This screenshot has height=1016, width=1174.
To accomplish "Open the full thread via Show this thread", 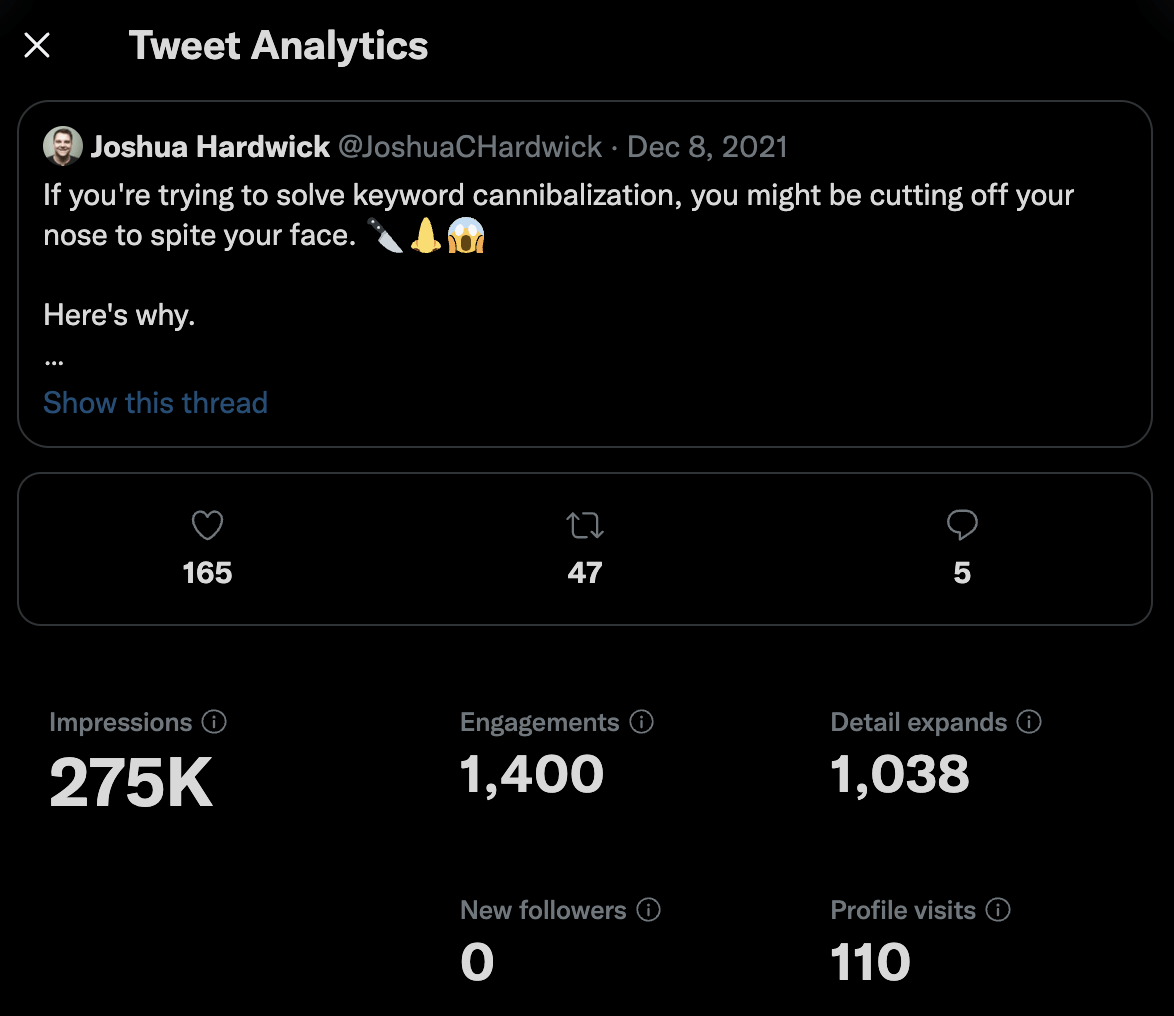I will [x=155, y=402].
